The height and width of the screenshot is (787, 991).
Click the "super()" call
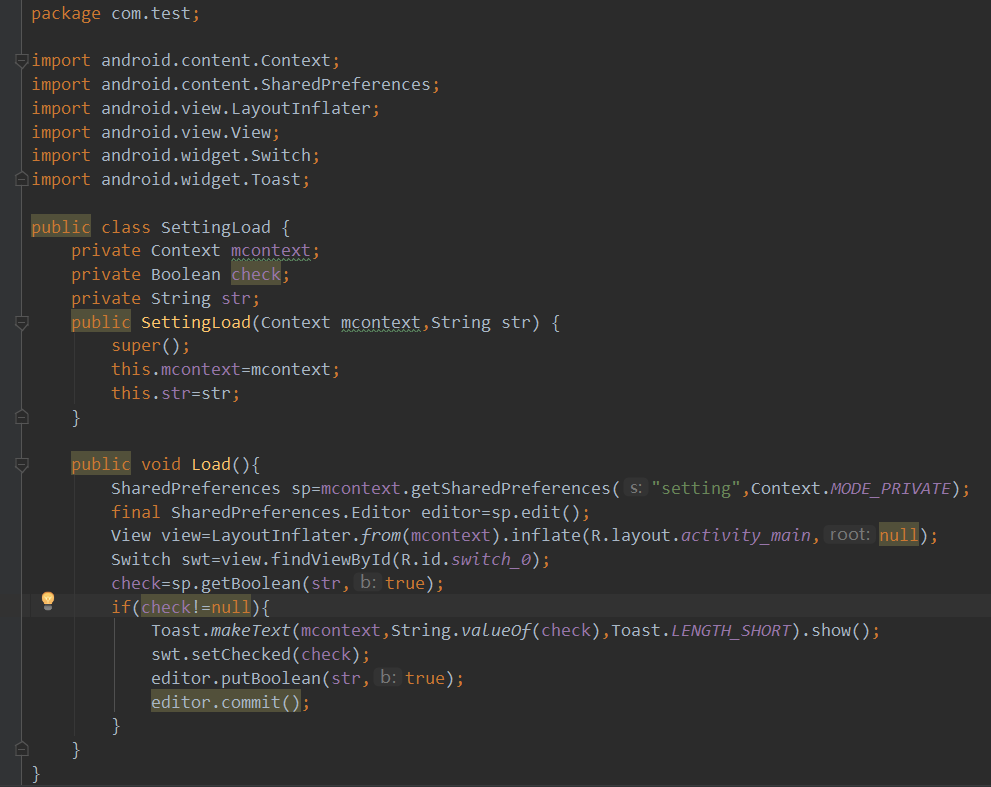click(146, 346)
